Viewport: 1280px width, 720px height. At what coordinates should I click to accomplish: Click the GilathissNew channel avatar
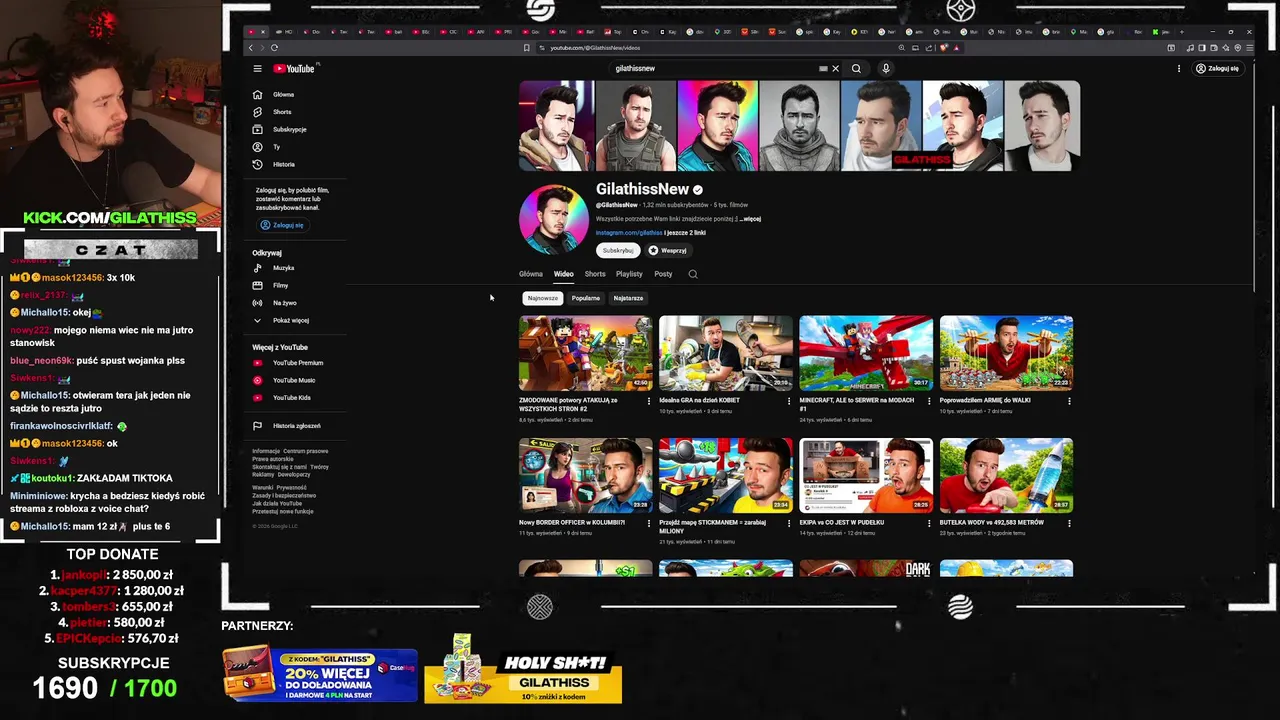tap(554, 219)
